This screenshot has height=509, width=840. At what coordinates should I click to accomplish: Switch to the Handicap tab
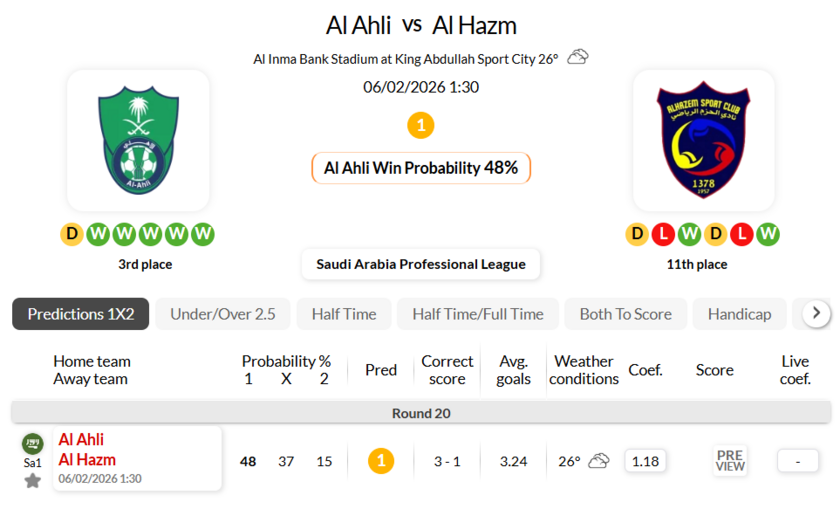tap(740, 314)
